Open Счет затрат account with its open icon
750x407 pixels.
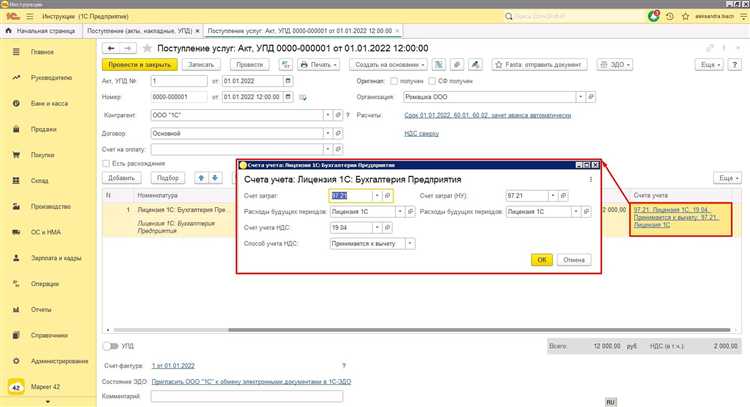pyautogui.click(x=387, y=196)
